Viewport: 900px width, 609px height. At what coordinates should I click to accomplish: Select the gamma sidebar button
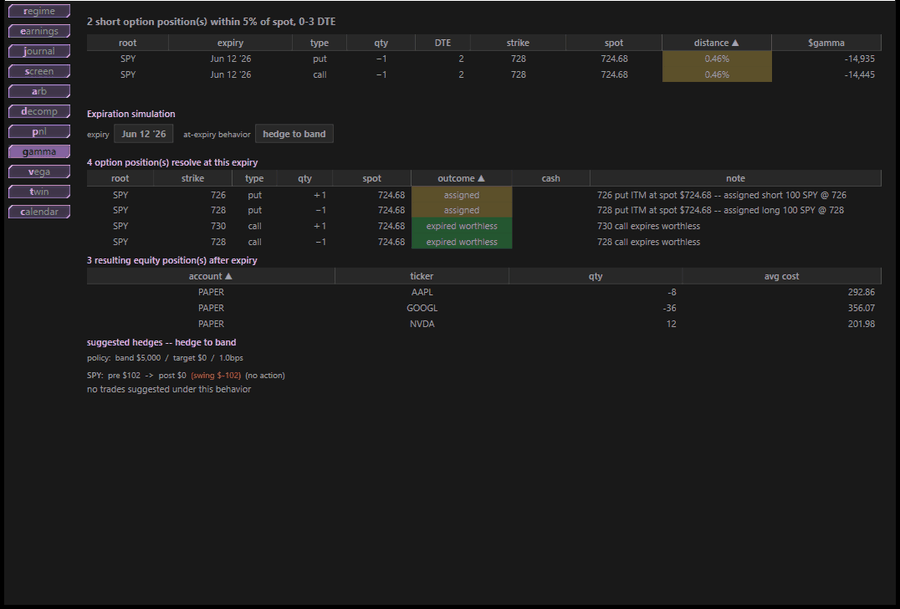point(39,152)
